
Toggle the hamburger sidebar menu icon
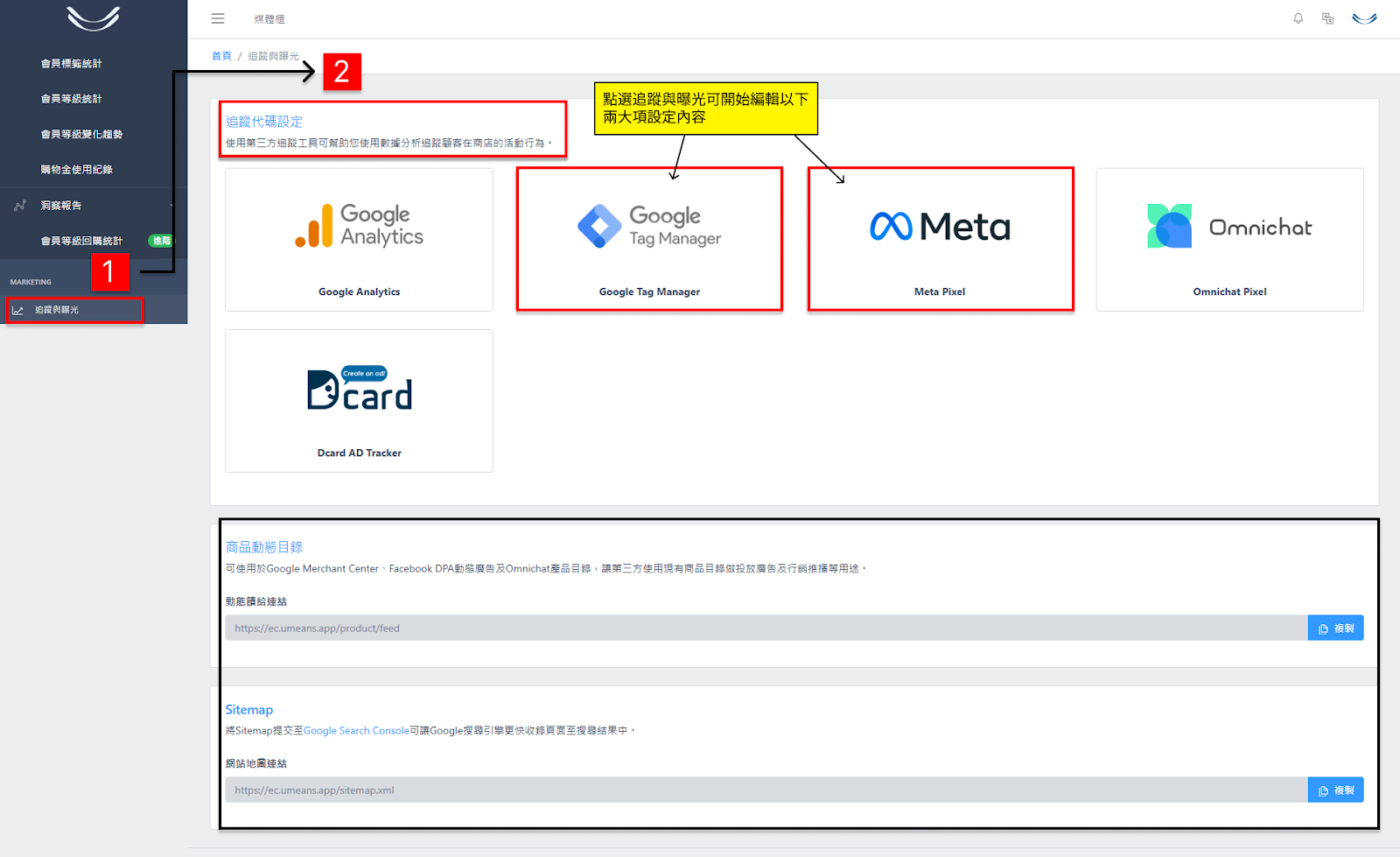(x=218, y=18)
